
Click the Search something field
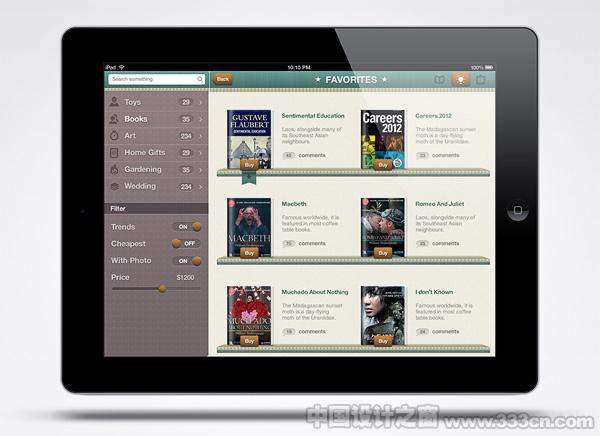coord(157,79)
